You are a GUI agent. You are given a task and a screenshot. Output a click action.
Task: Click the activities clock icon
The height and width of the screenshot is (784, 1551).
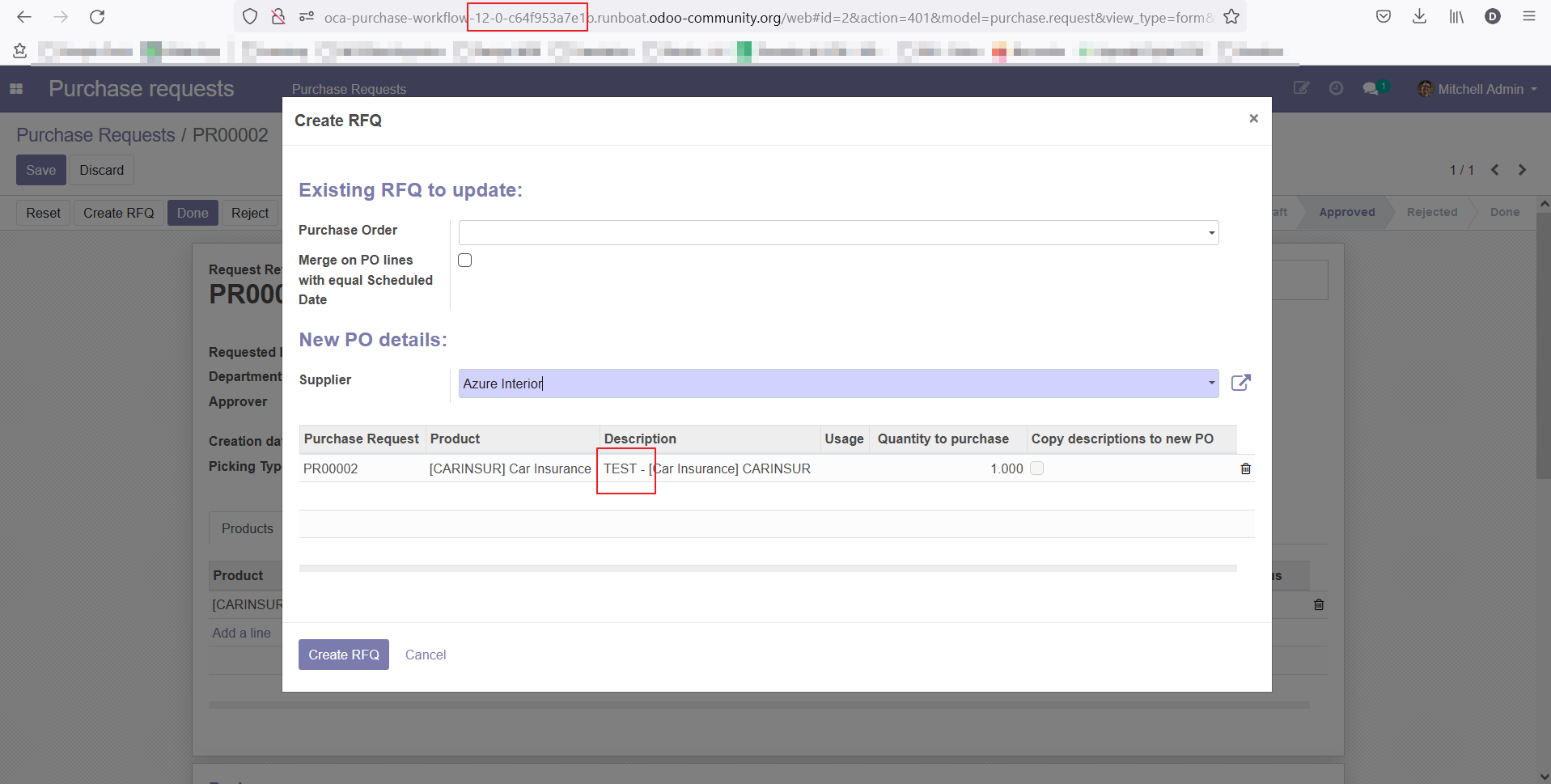coord(1336,88)
